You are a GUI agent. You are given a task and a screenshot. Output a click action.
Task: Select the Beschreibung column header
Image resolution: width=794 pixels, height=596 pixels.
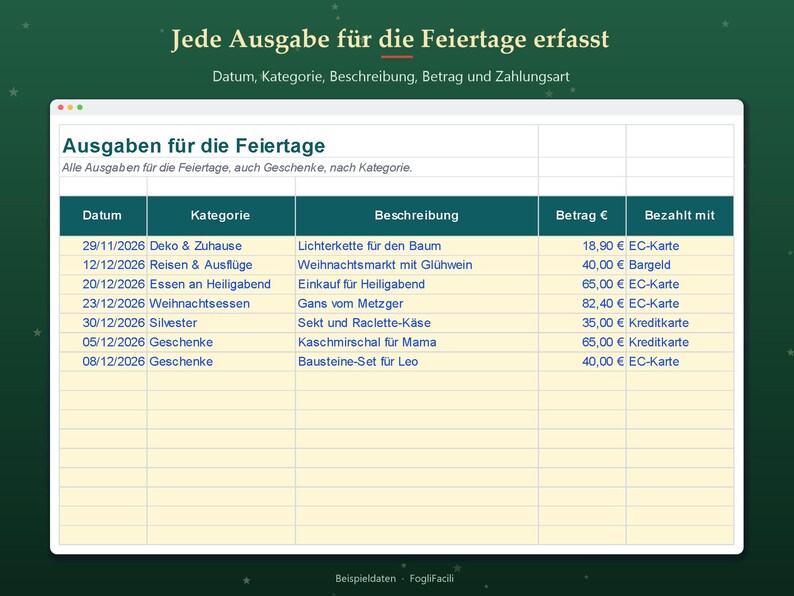[417, 216]
